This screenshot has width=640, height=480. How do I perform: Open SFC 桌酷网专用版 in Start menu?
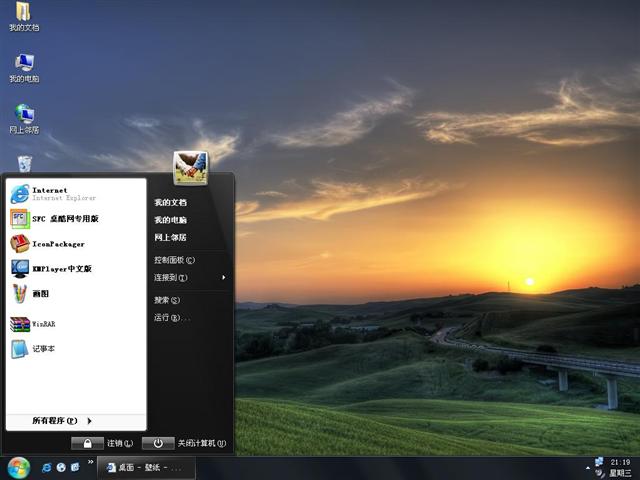coord(76,219)
